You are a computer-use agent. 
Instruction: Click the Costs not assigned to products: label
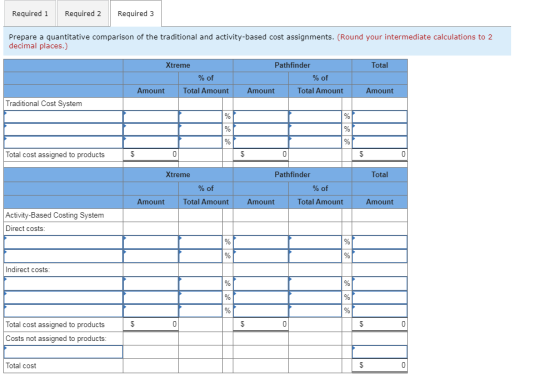56,338
